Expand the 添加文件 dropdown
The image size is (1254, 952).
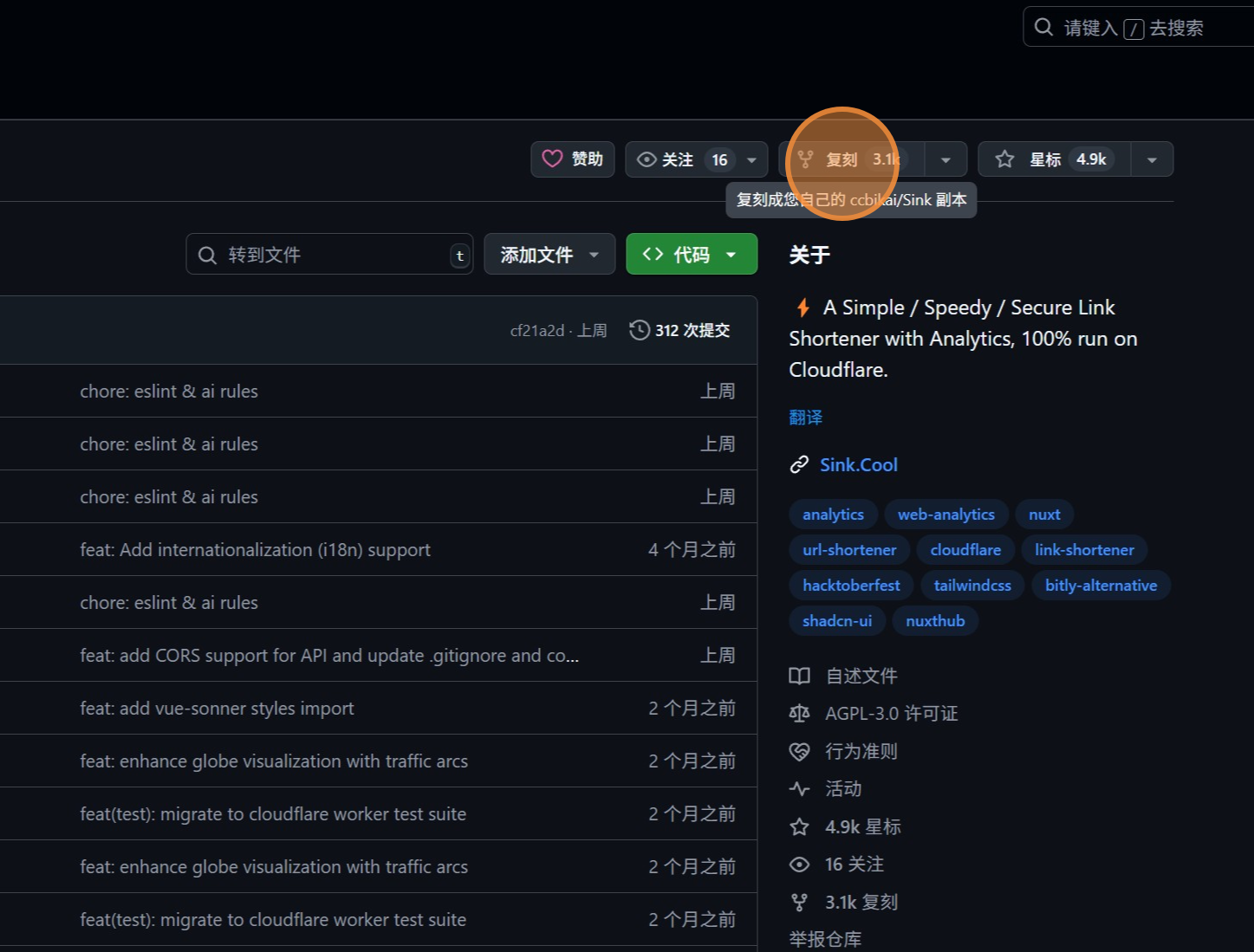pos(549,255)
